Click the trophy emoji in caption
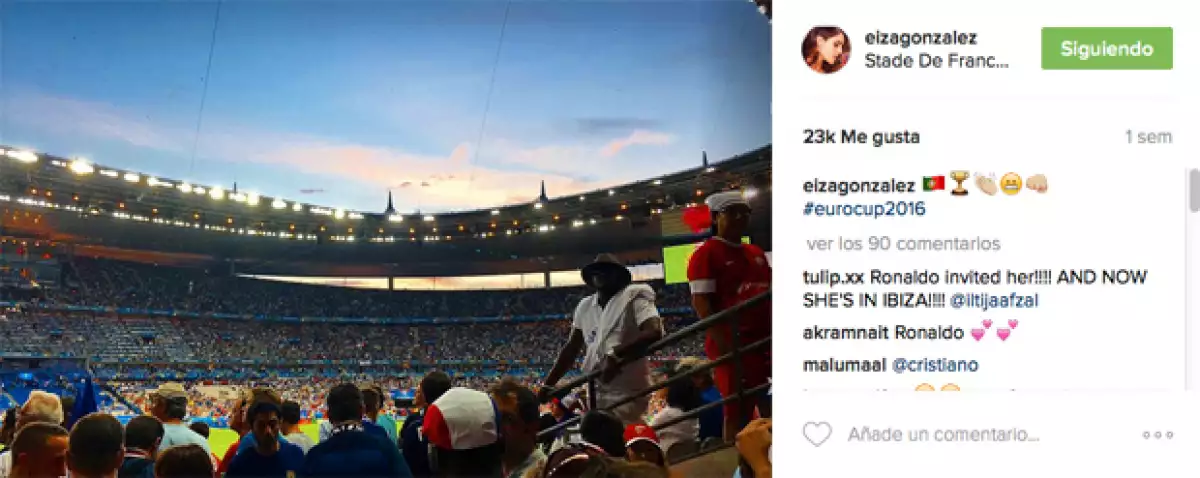The width and height of the screenshot is (1200, 478). pos(959,184)
